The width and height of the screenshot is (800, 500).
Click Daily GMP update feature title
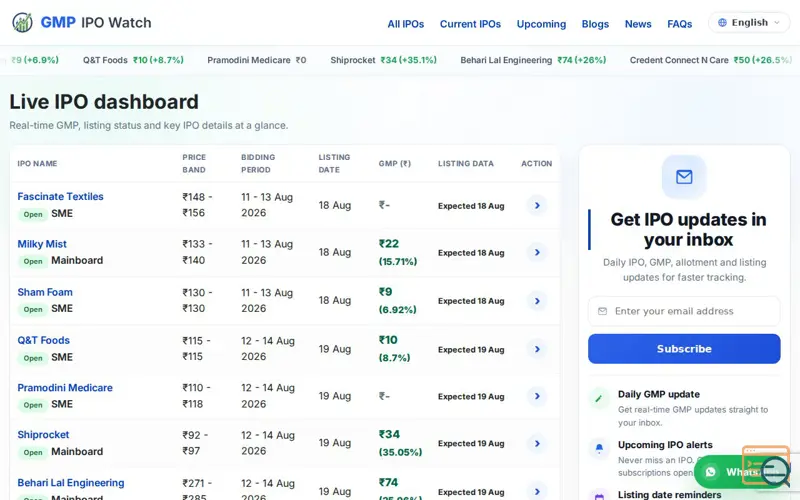click(x=659, y=394)
